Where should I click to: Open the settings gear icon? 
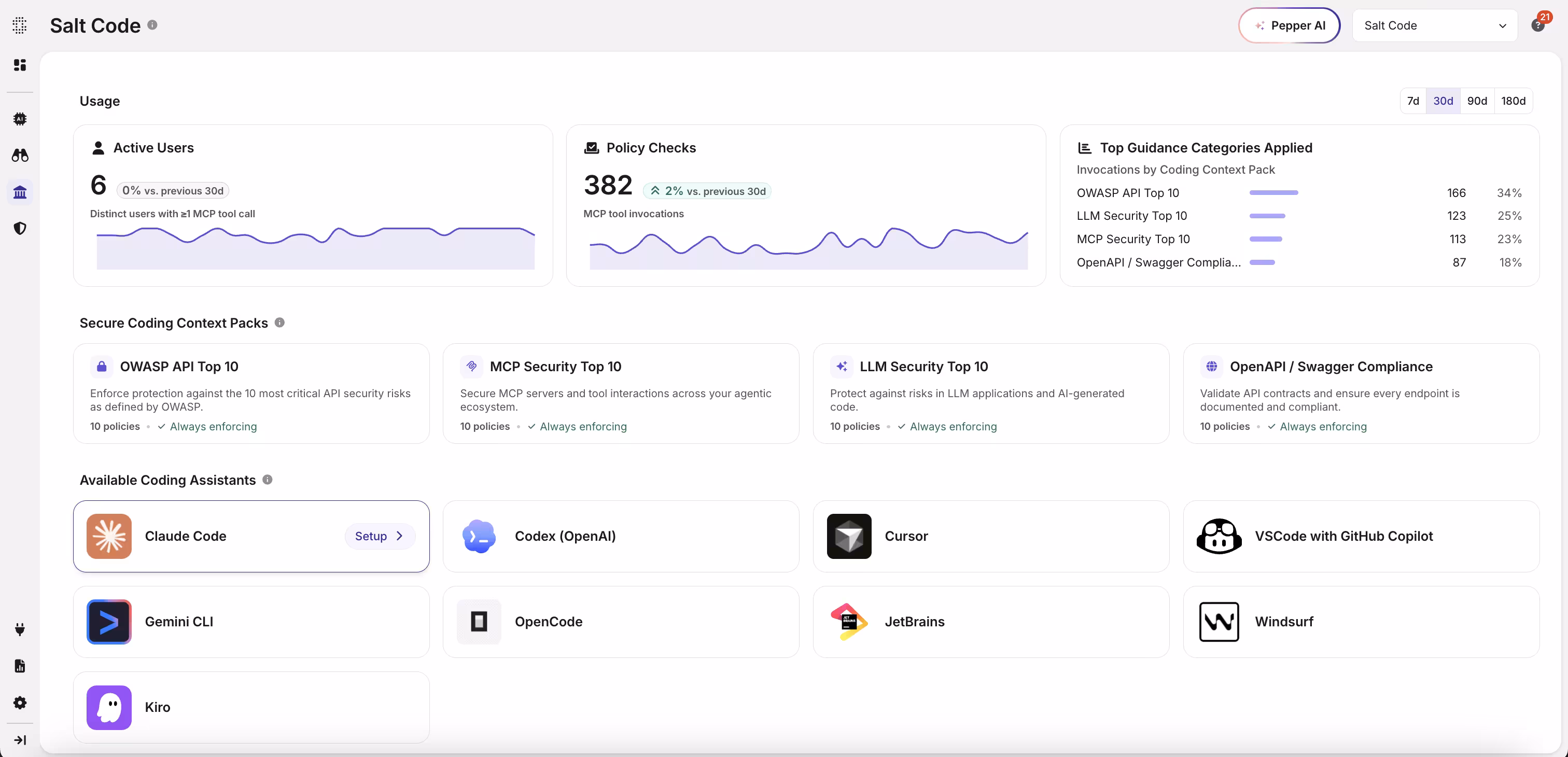pyautogui.click(x=20, y=703)
